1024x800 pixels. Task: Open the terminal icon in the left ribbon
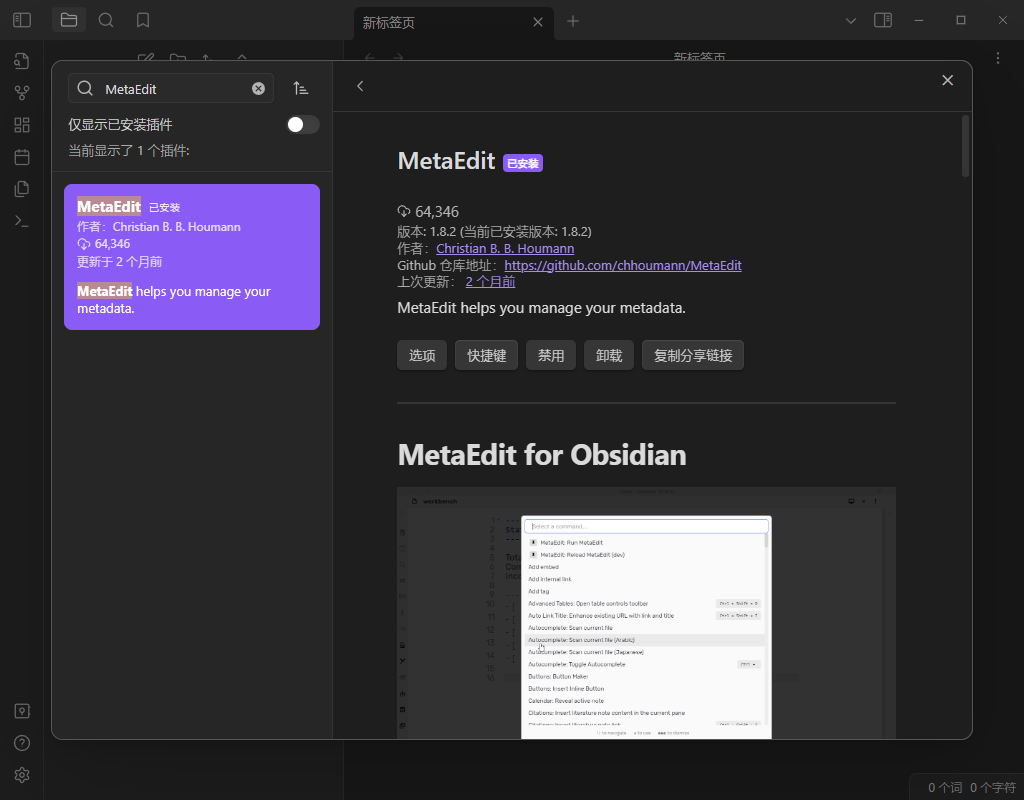[22, 220]
